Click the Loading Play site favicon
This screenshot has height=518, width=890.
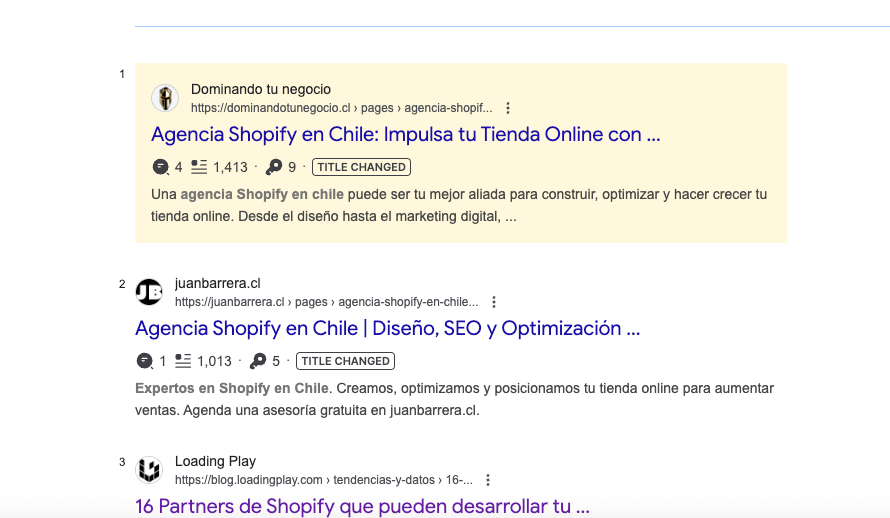[149, 470]
